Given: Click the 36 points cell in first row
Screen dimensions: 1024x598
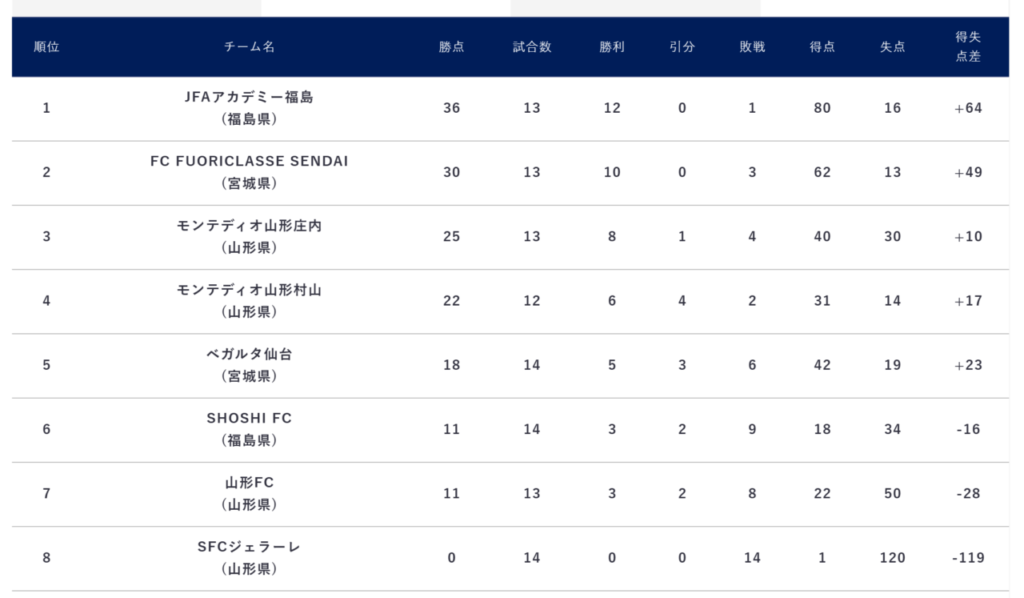Looking at the screenshot, I should (x=451, y=108).
